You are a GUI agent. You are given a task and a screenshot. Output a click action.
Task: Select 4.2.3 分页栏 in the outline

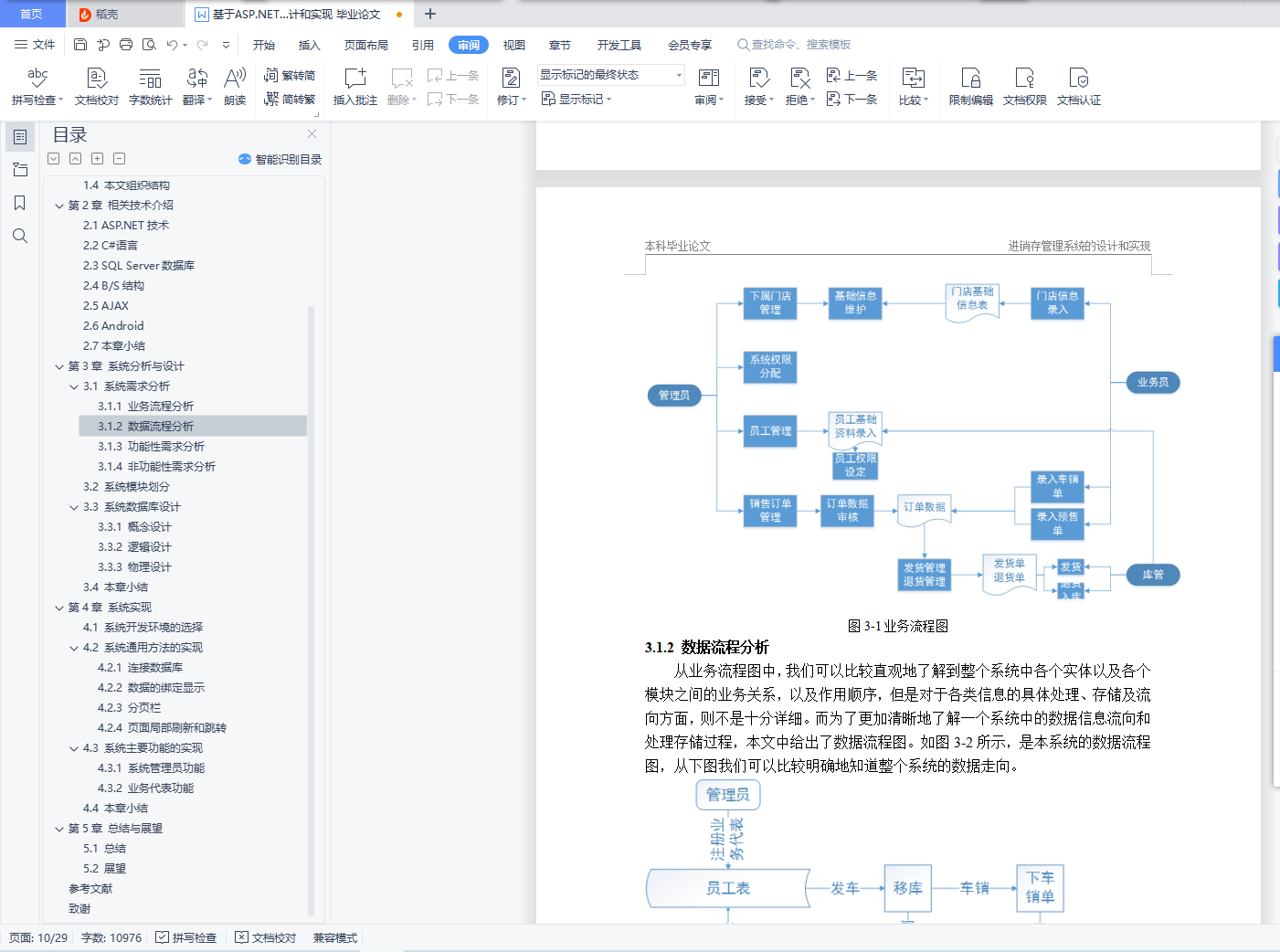(x=129, y=708)
